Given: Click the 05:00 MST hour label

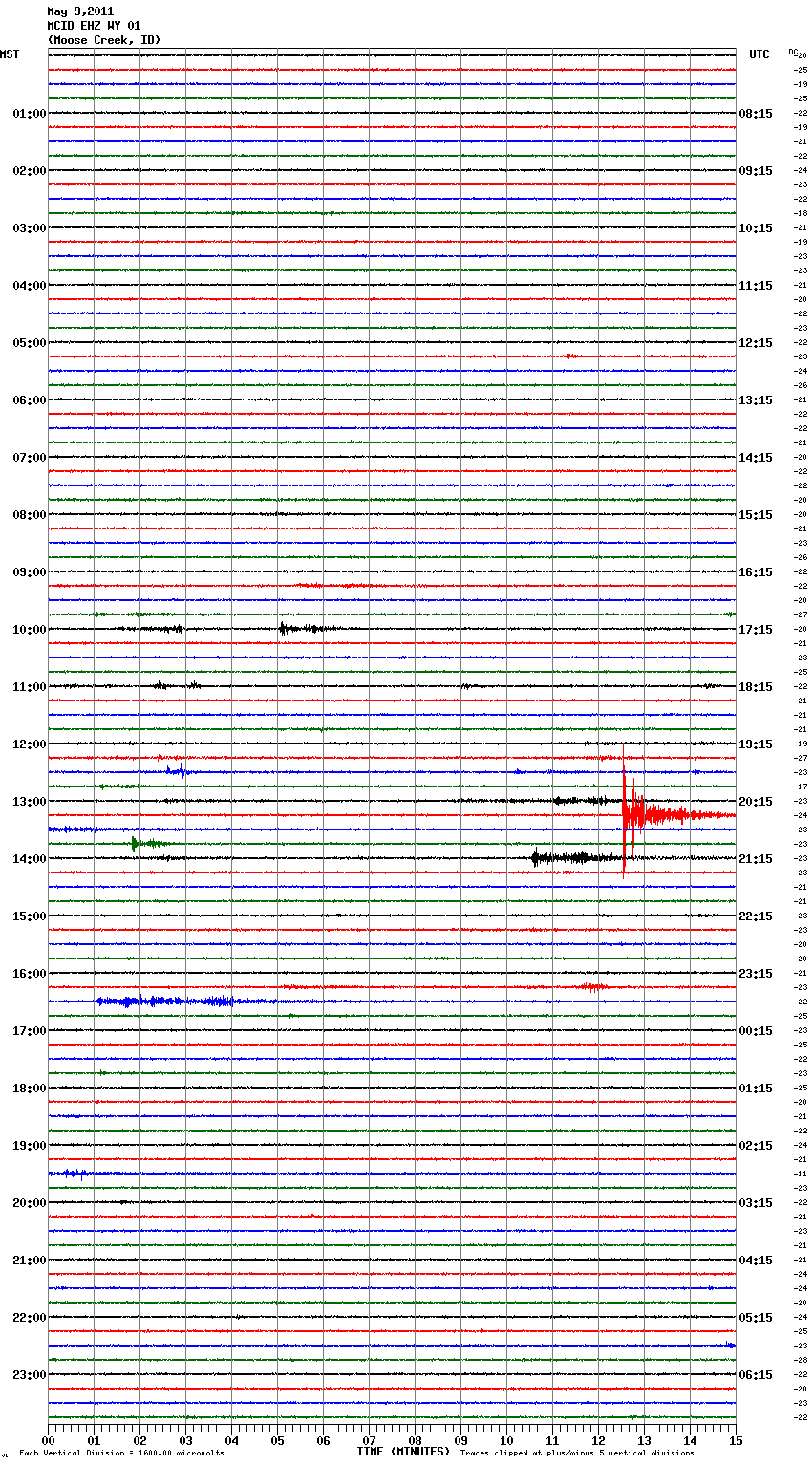Looking at the screenshot, I should pos(30,342).
